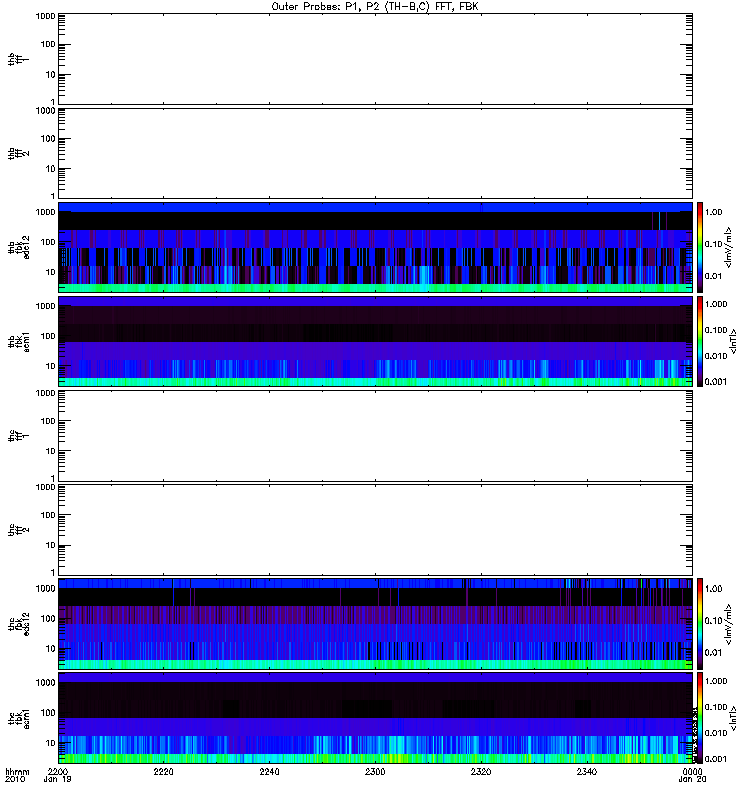Image resolution: width=750 pixels, height=800 pixels.
Task: Click the '2200' time axis label
Action: (x=58, y=771)
